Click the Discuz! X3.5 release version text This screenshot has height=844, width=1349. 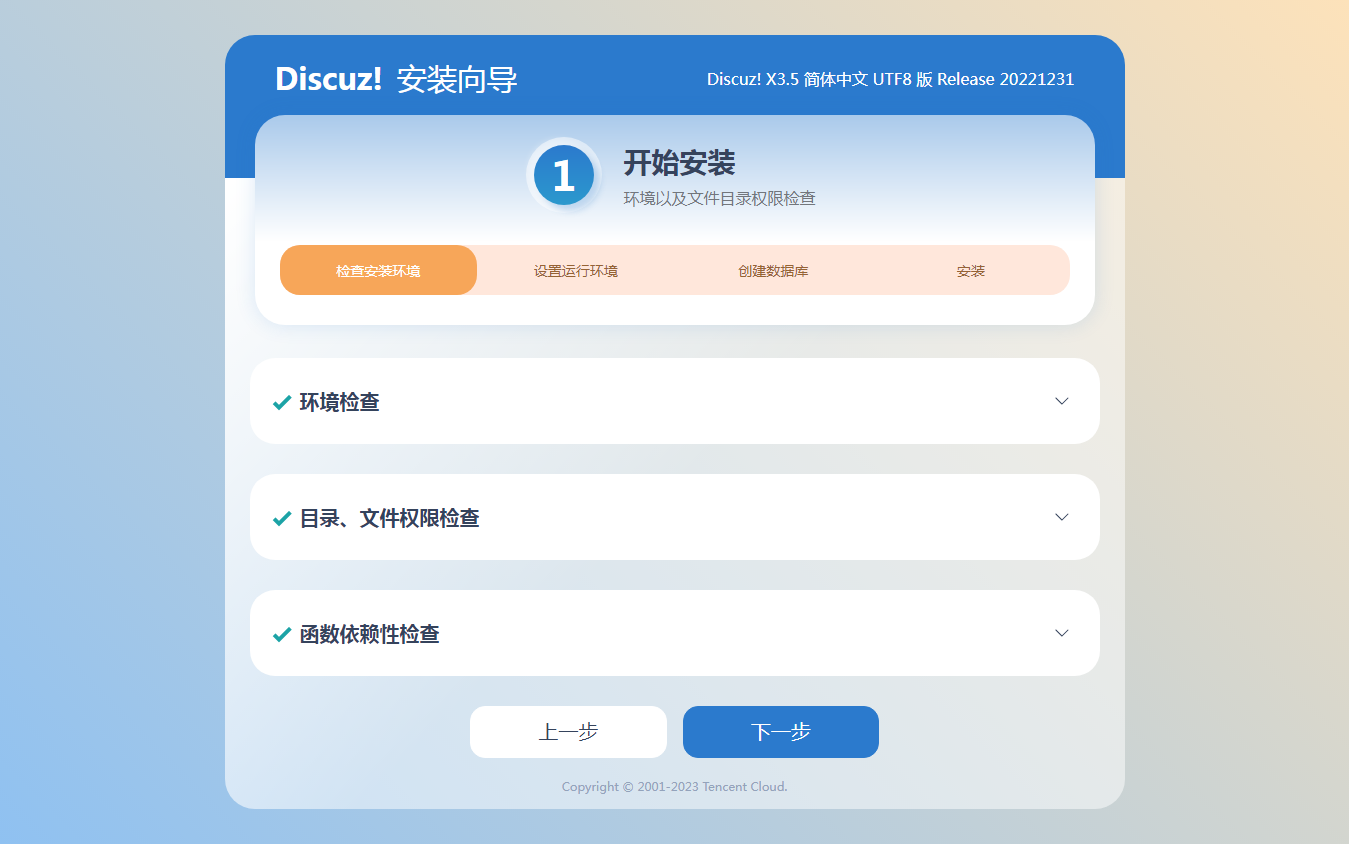(x=890, y=79)
